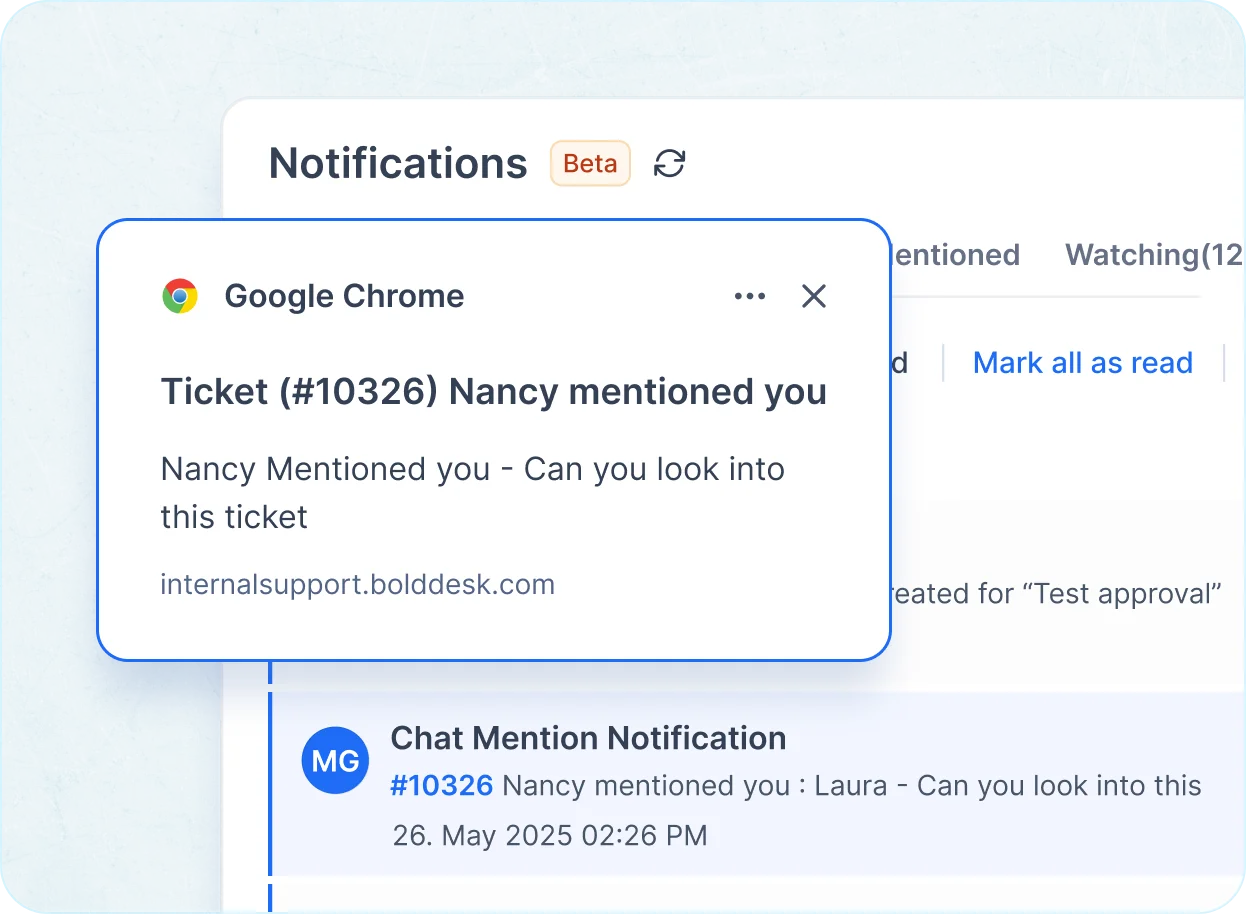Click the Beta badge
Viewport: 1246px width, 914px height.
[x=590, y=163]
